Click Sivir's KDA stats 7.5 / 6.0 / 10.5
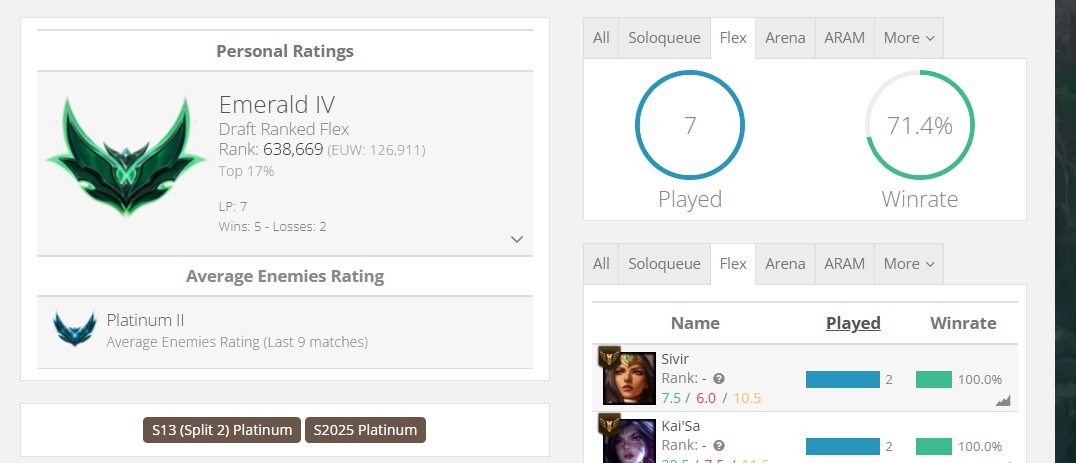 (711, 398)
